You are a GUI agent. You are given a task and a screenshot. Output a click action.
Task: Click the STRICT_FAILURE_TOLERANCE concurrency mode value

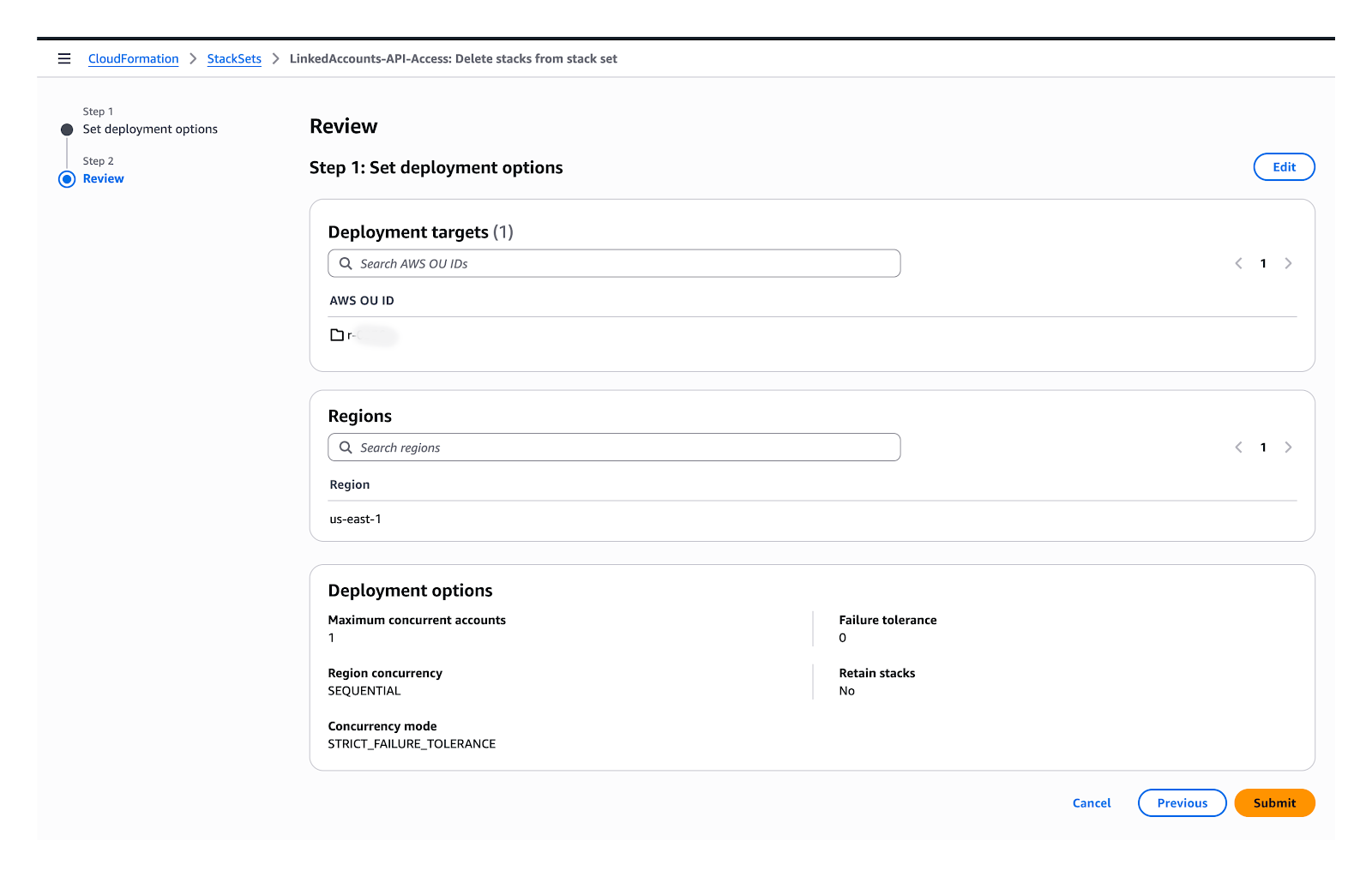point(412,744)
